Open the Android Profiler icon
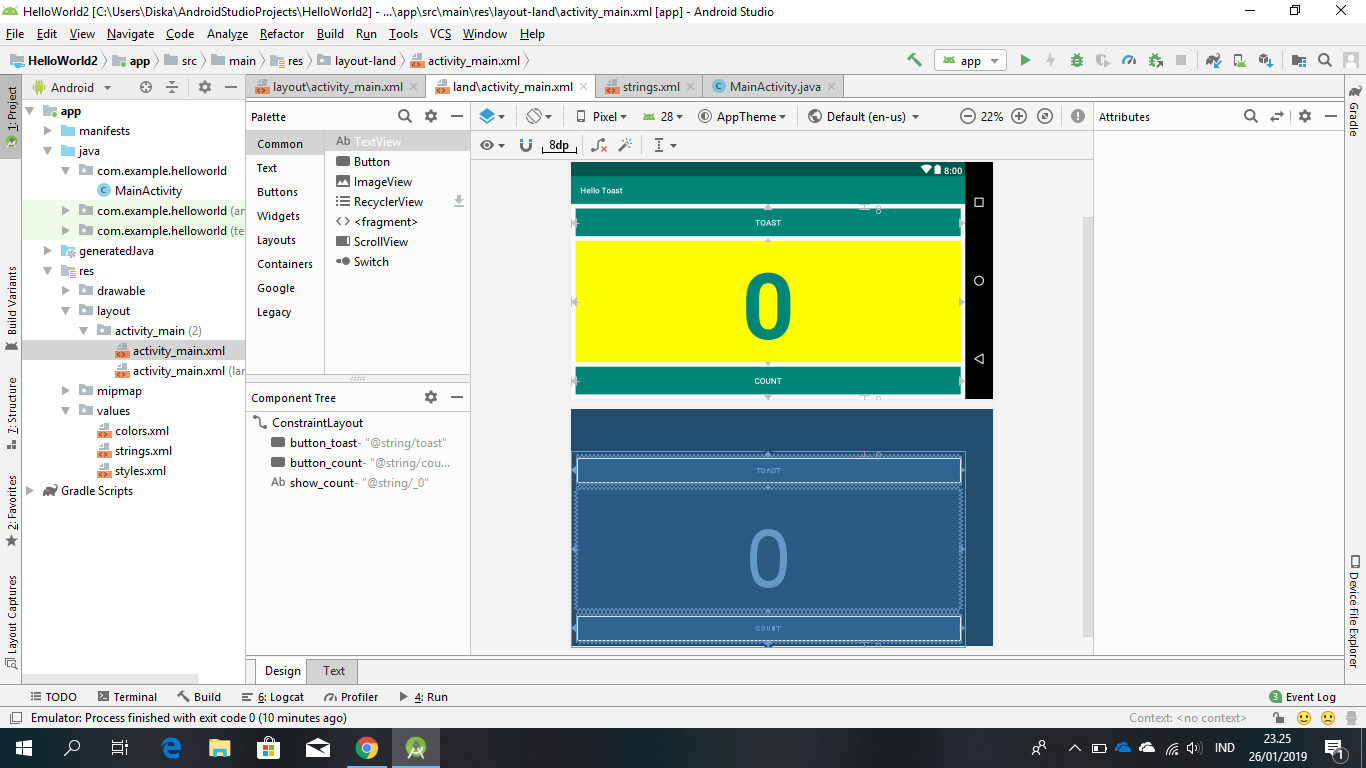This screenshot has width=1366, height=768. pyautogui.click(x=1129, y=60)
